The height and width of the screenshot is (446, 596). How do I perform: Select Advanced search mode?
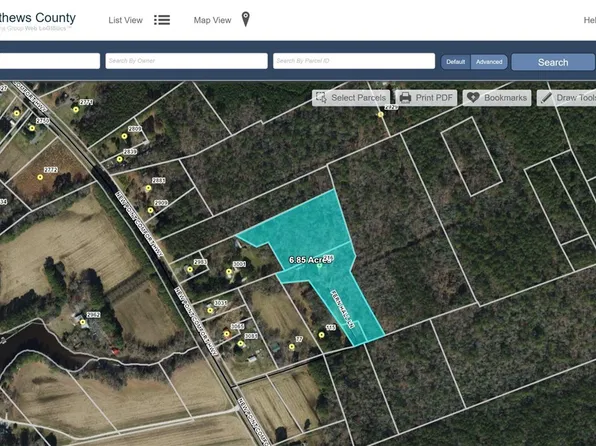coord(489,62)
